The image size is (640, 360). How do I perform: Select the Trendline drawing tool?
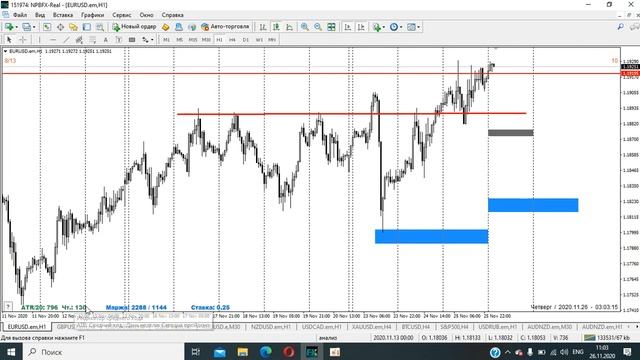click(66, 40)
